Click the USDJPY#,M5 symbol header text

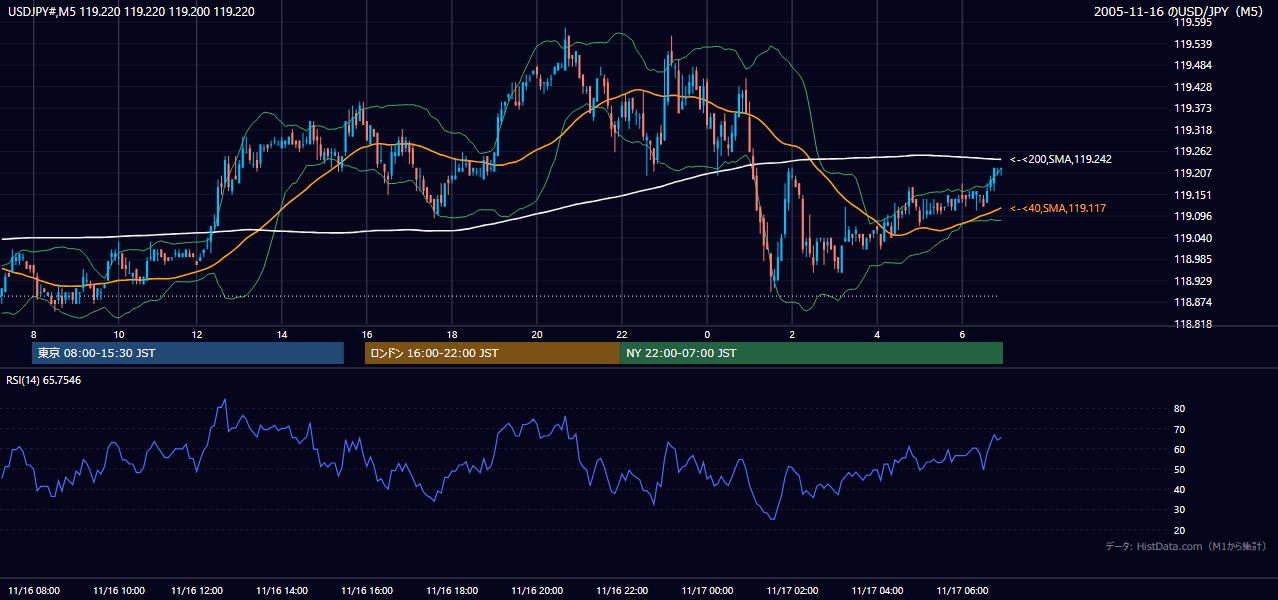(x=132, y=12)
